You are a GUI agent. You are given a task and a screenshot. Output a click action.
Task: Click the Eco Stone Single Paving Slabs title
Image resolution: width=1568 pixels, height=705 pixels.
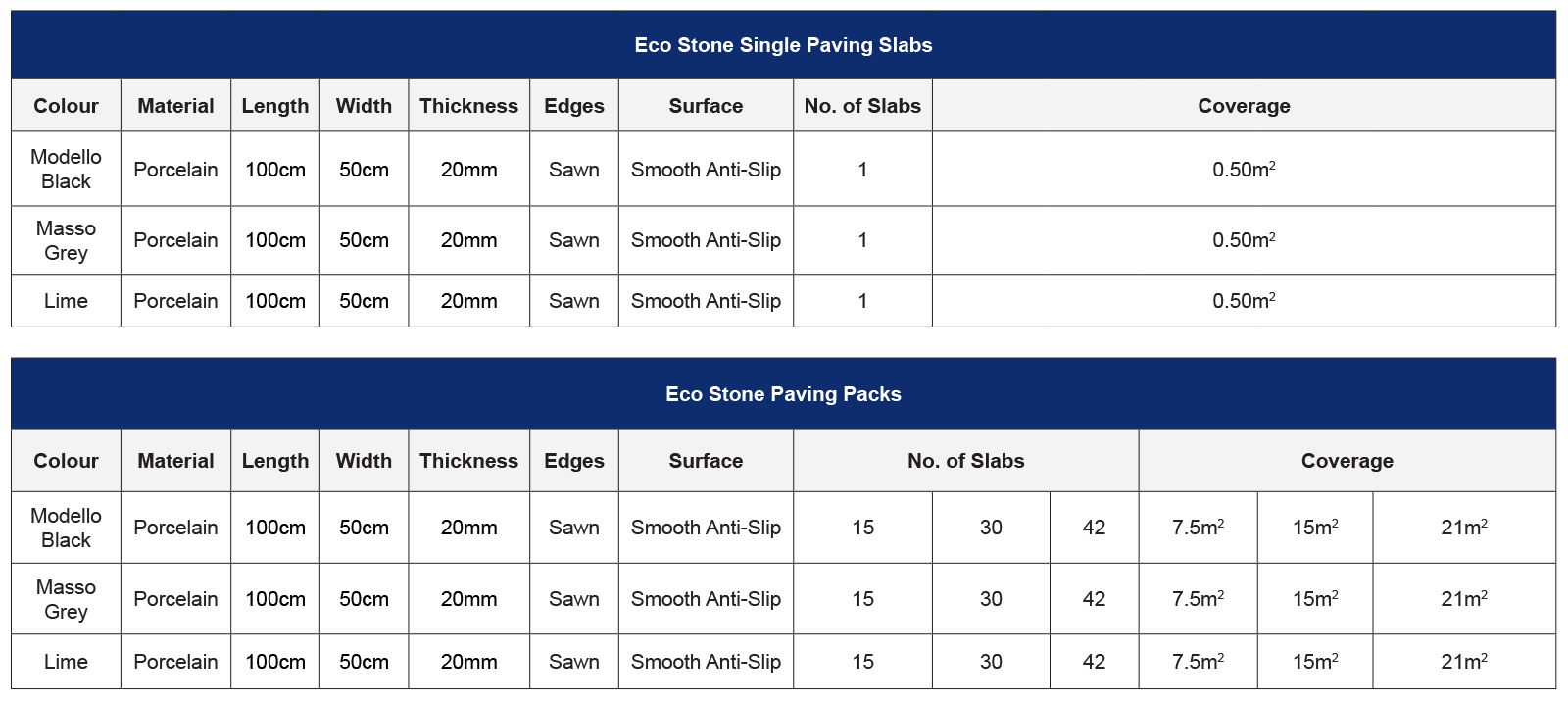[783, 45]
